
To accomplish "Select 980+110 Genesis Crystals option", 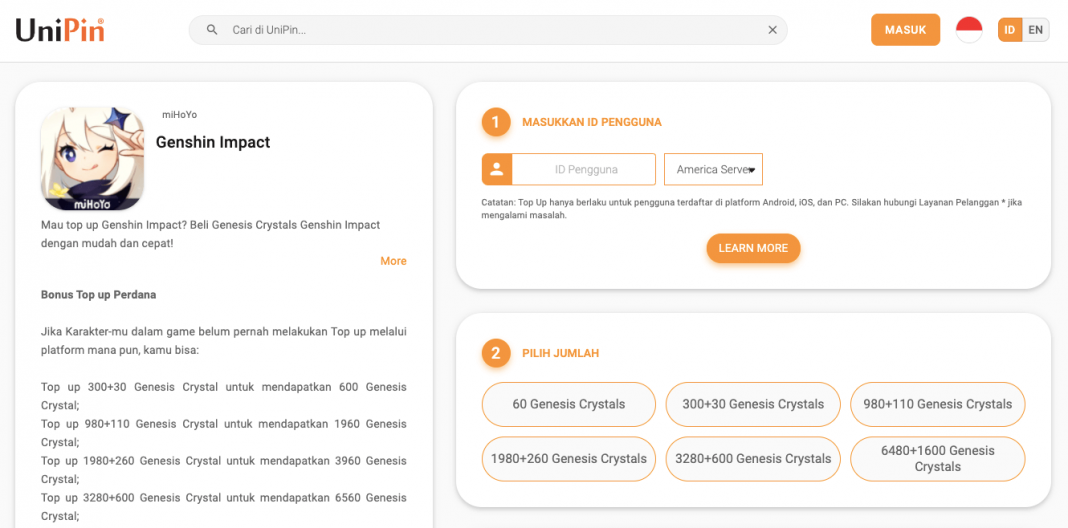I will coord(937,404).
